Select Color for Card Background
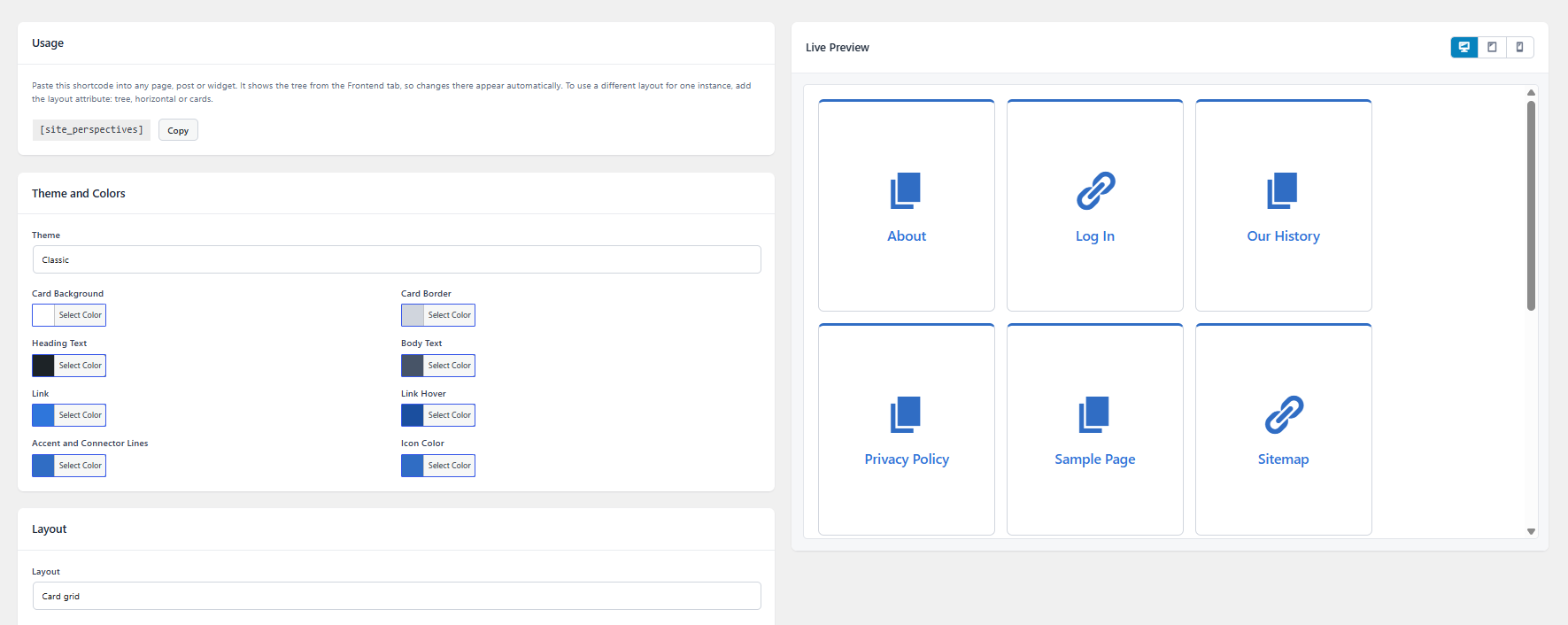Image resolution: width=1568 pixels, height=625 pixels. pyautogui.click(x=81, y=315)
